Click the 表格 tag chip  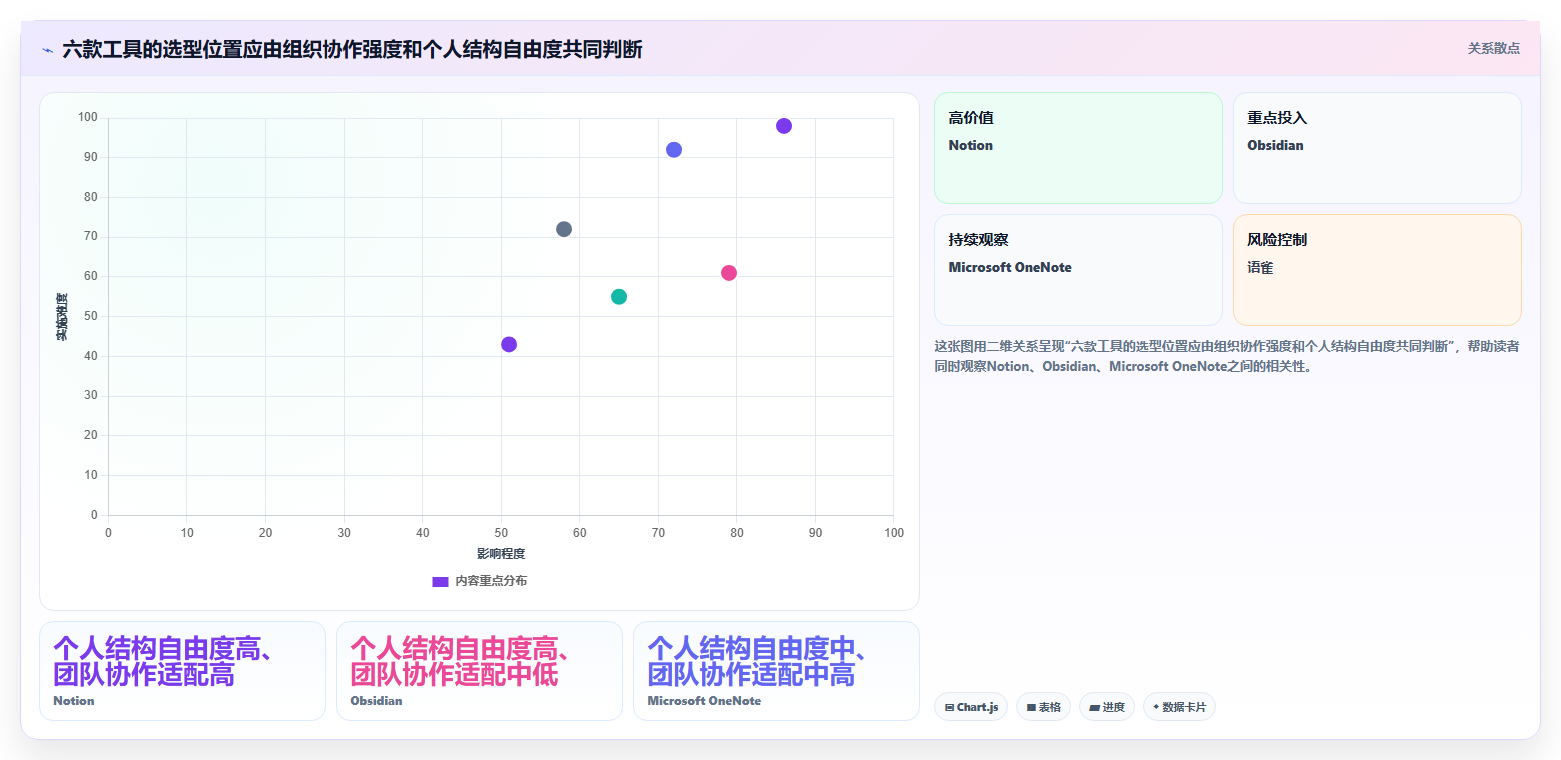(1043, 707)
